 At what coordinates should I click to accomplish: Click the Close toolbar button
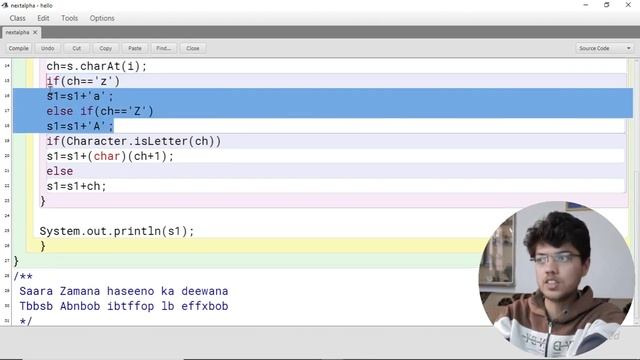193,48
